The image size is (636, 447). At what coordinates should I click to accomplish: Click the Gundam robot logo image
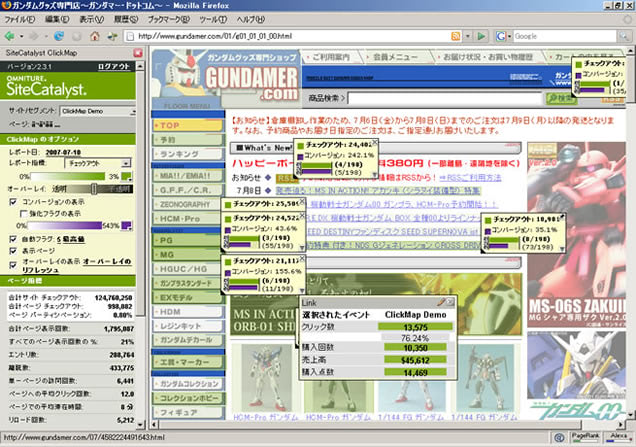(176, 77)
